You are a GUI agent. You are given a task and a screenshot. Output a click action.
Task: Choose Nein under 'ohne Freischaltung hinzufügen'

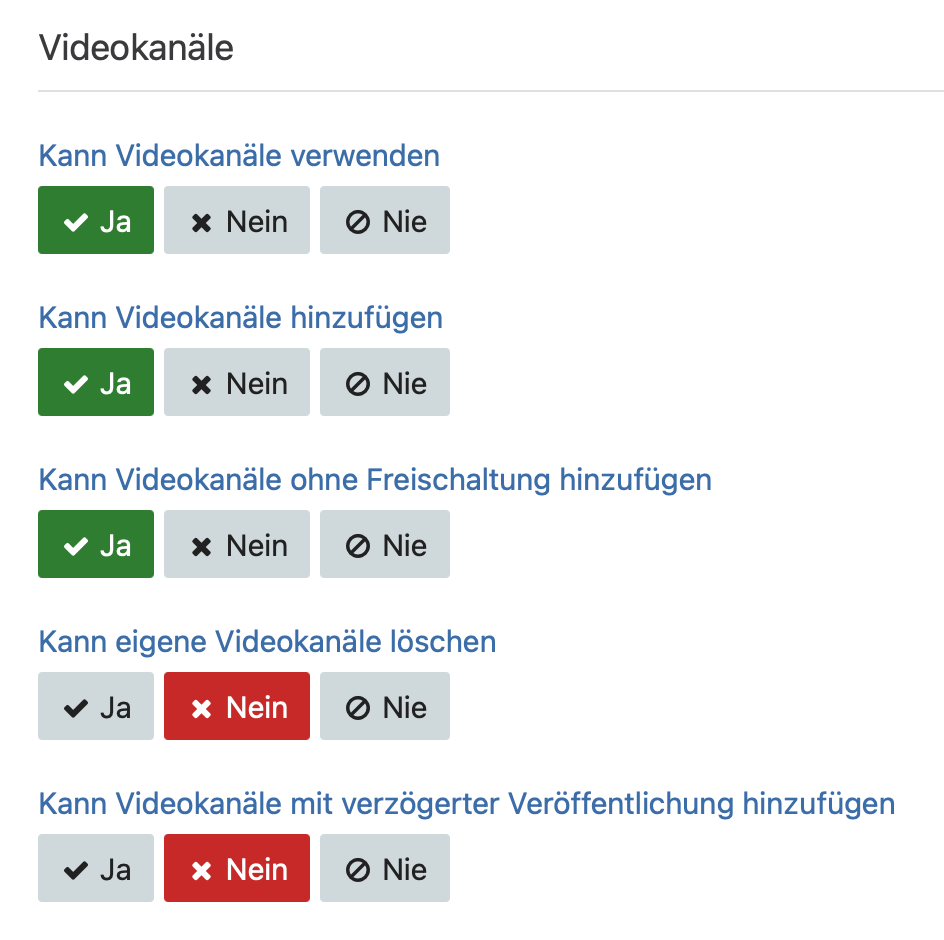tap(237, 544)
